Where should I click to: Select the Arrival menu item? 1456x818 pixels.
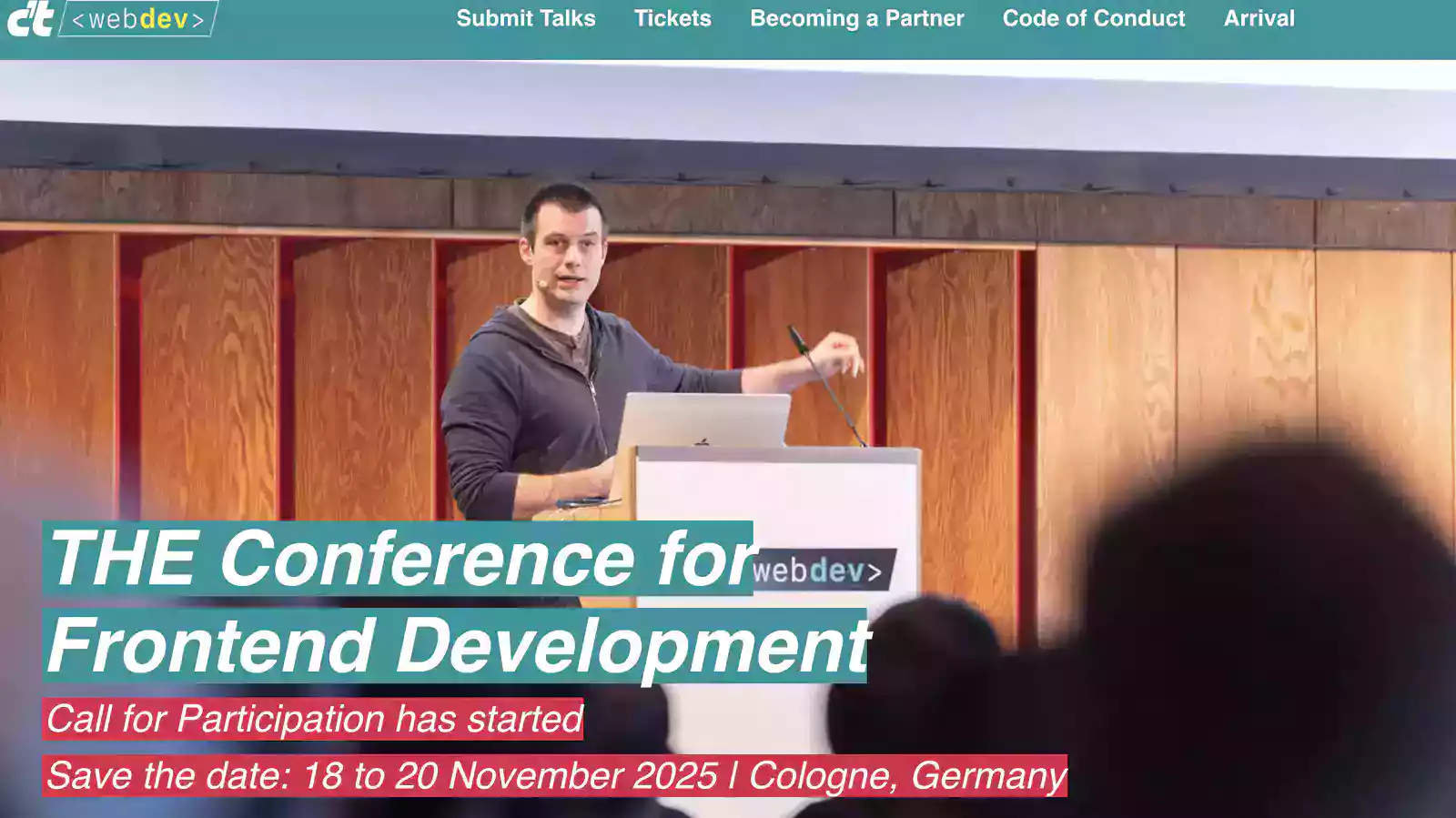tap(1259, 18)
